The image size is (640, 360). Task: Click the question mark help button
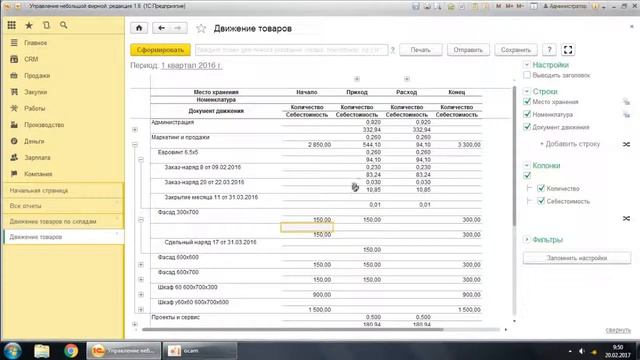[x=549, y=50]
